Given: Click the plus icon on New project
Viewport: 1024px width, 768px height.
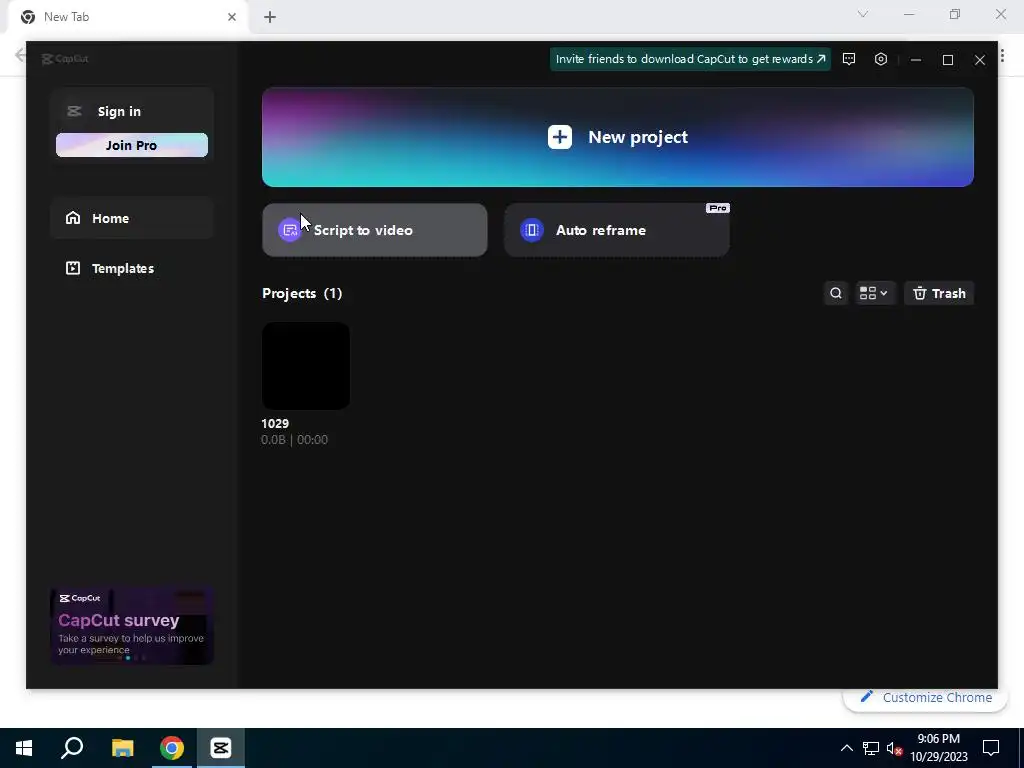Looking at the screenshot, I should [560, 137].
